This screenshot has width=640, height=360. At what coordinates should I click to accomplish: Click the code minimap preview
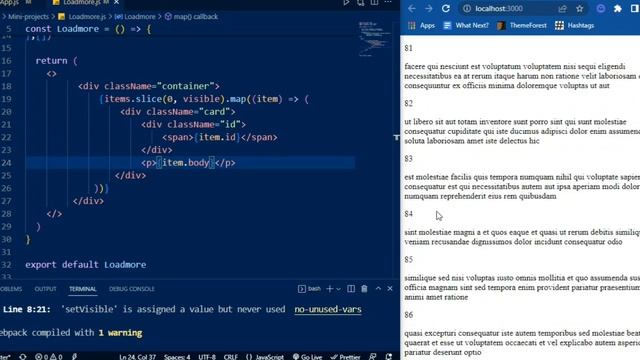point(374,39)
